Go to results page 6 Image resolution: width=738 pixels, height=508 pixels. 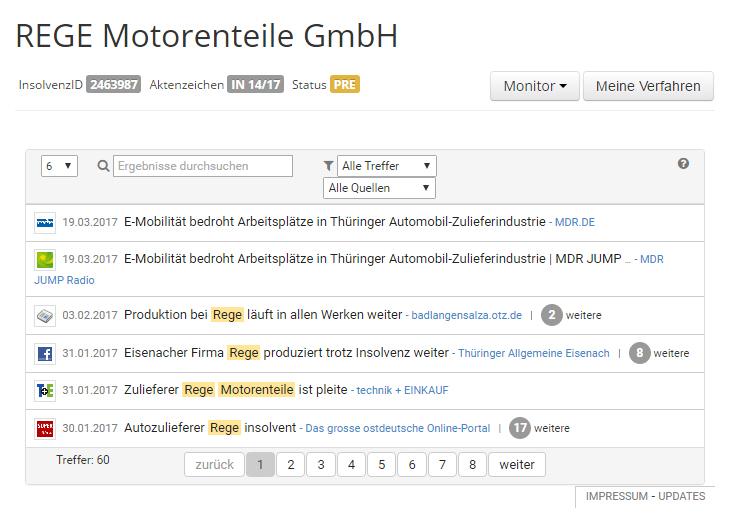pos(412,465)
